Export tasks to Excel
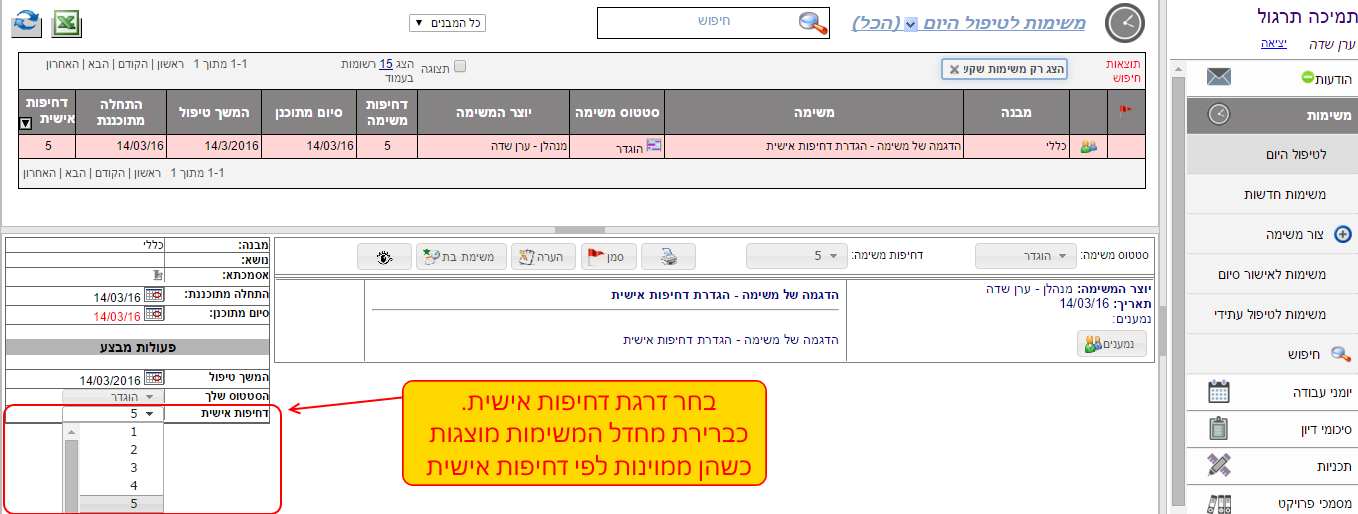 pyautogui.click(x=66, y=22)
